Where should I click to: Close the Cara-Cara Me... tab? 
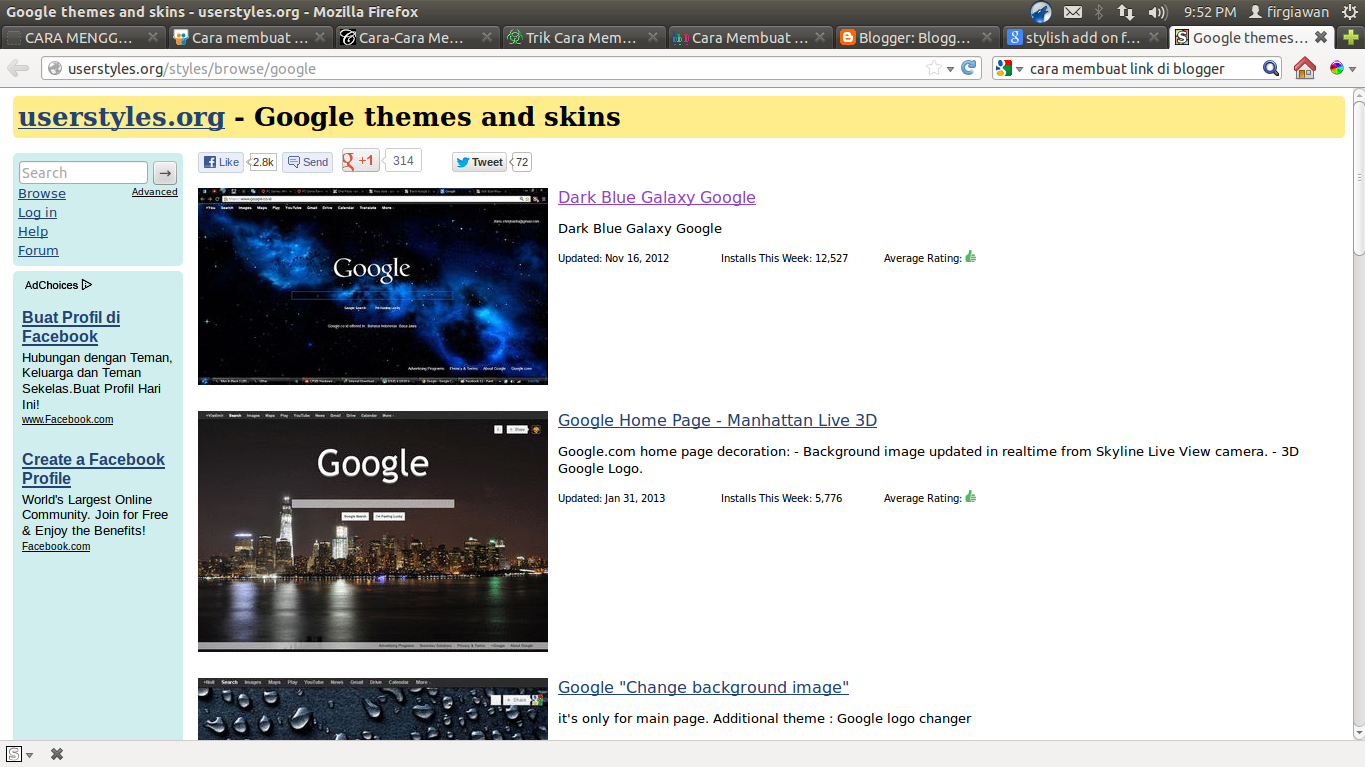[x=486, y=38]
